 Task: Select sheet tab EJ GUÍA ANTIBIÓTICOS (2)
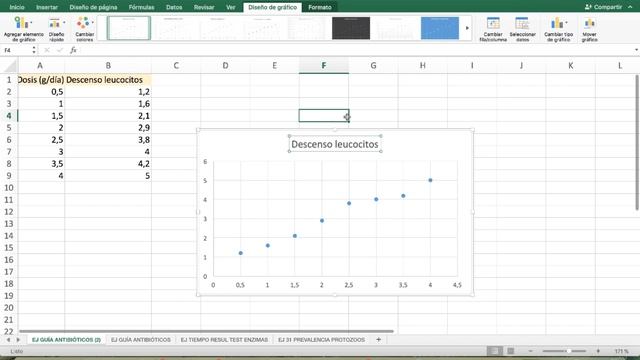66,340
